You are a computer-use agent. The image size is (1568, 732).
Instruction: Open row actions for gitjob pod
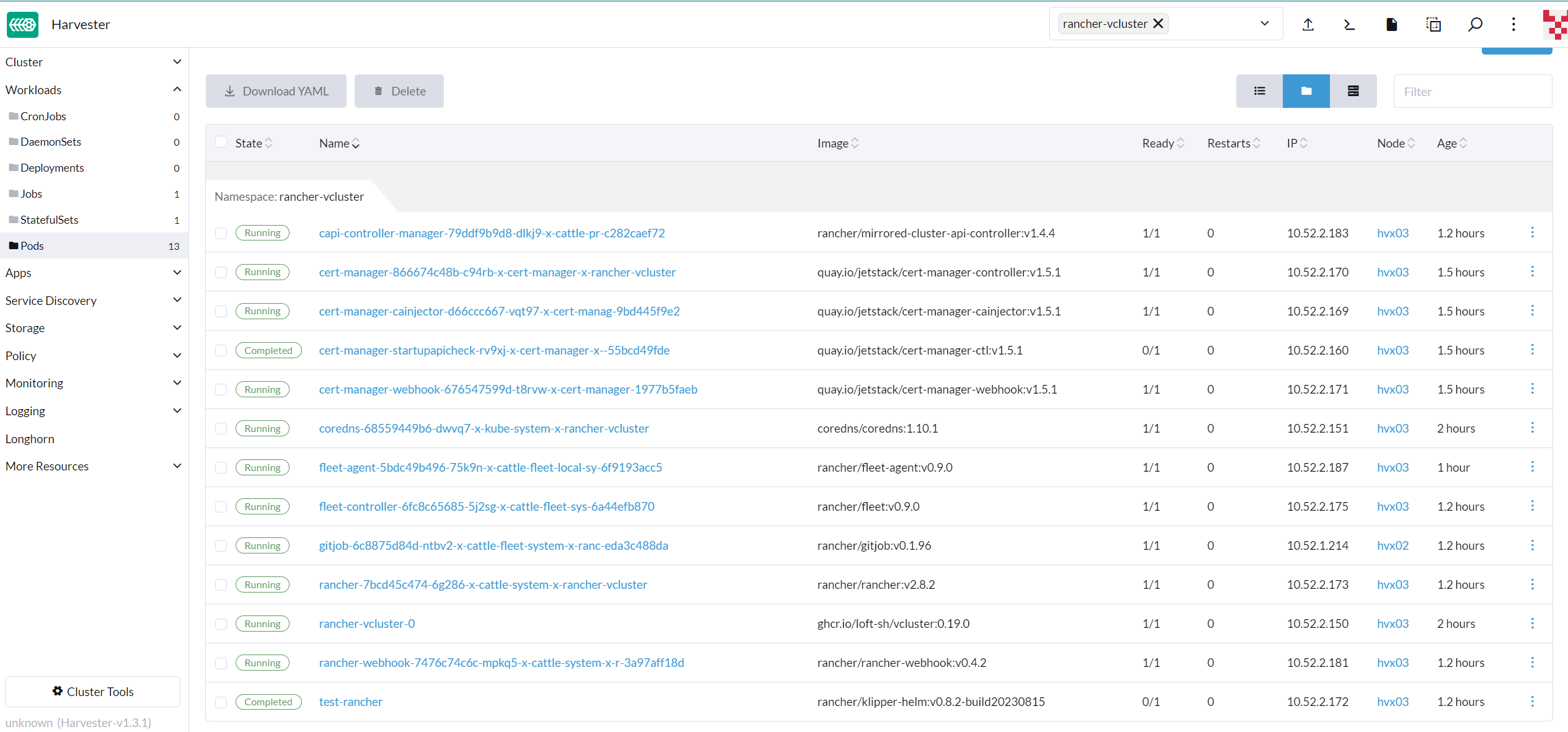click(x=1532, y=545)
